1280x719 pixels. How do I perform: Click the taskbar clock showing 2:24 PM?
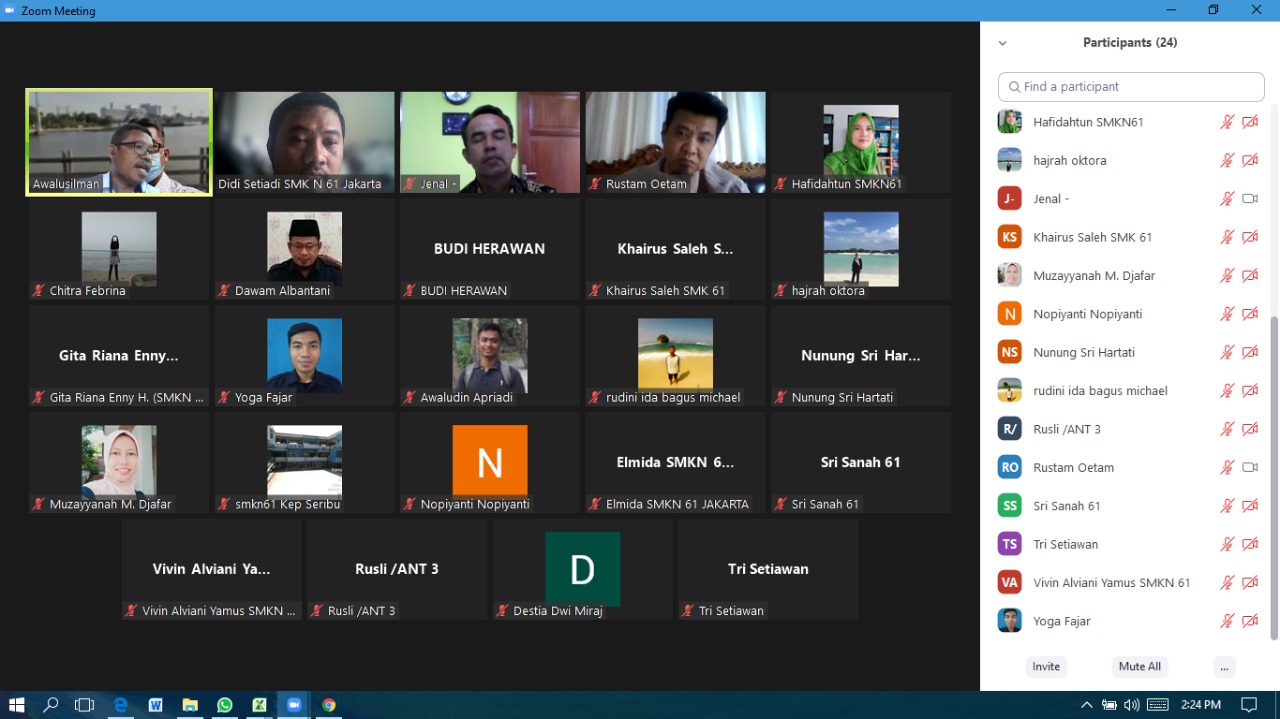click(x=1200, y=705)
